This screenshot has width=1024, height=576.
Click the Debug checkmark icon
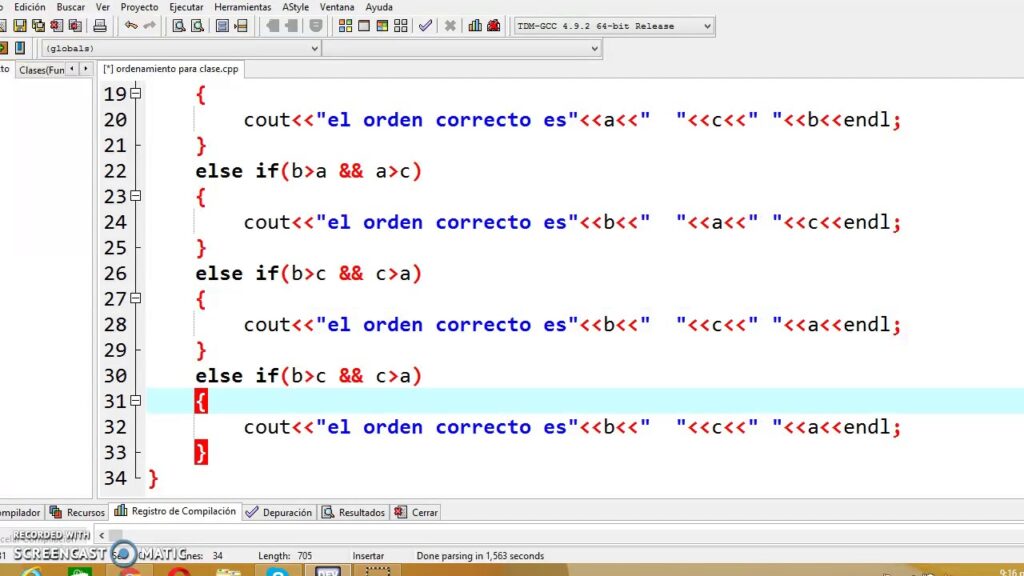point(425,26)
